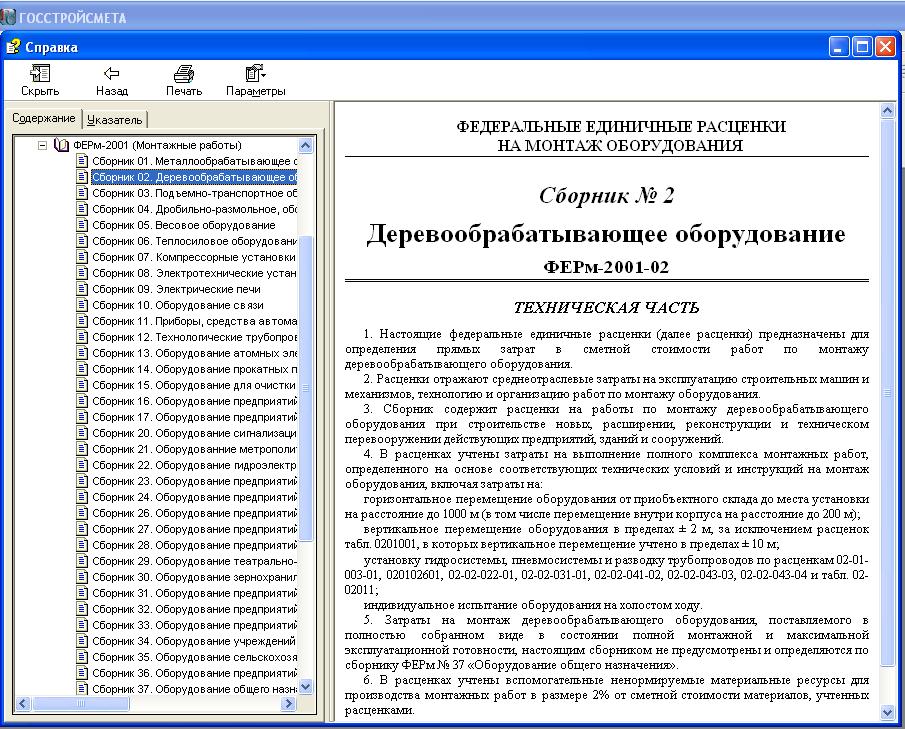Click page icon beside Сборник 31
905x729 pixels.
point(83,593)
